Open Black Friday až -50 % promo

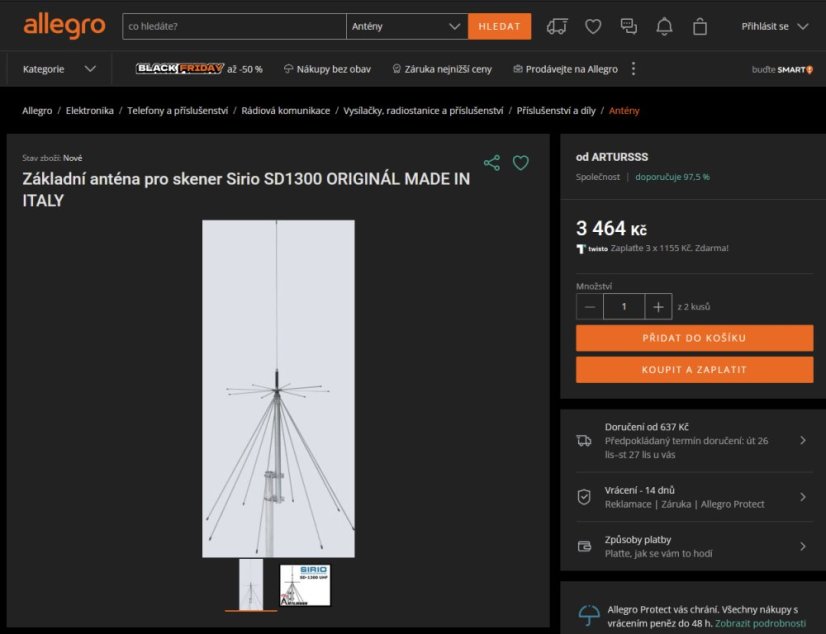coord(199,69)
